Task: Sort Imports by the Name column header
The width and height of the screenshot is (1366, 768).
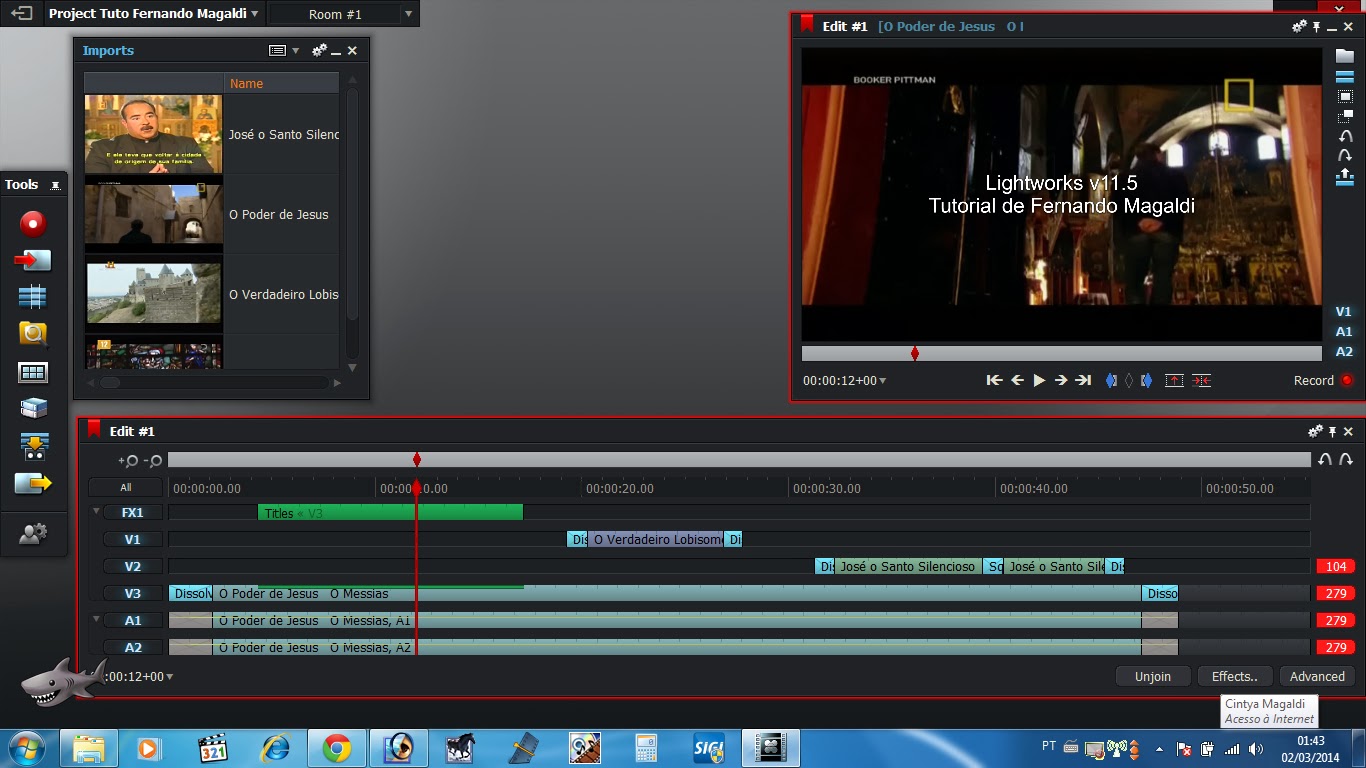Action: point(282,83)
